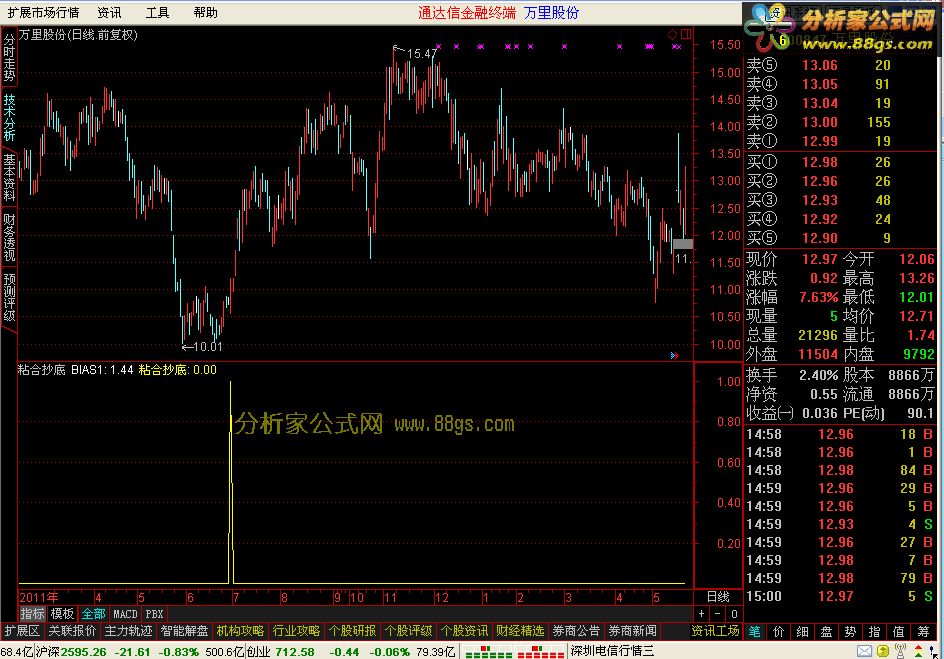The height and width of the screenshot is (659, 944).
Task: Click the antenna connection icon in the status bar
Action: click(901, 651)
